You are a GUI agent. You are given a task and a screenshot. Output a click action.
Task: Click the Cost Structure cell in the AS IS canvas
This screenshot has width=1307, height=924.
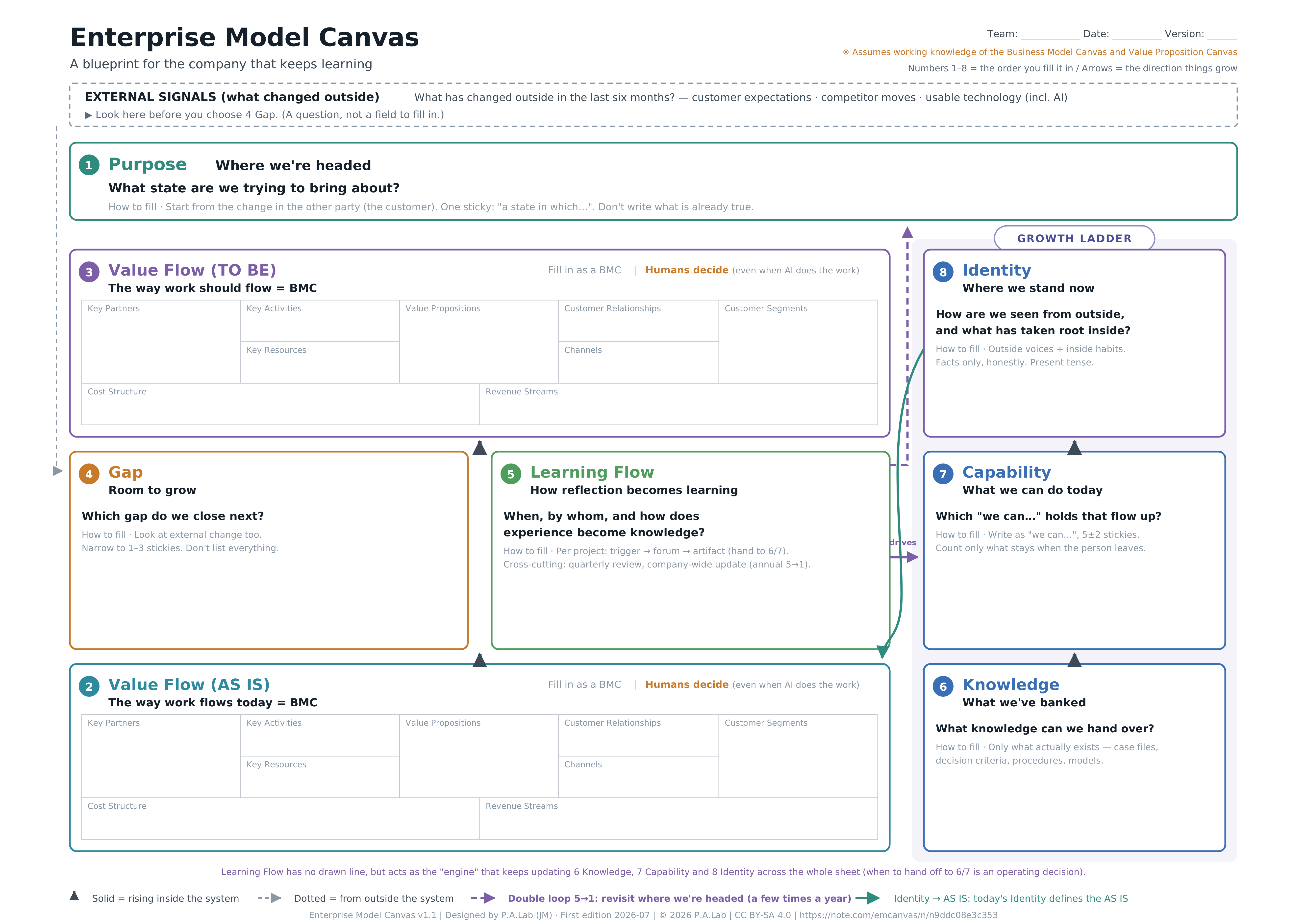pyautogui.click(x=281, y=819)
